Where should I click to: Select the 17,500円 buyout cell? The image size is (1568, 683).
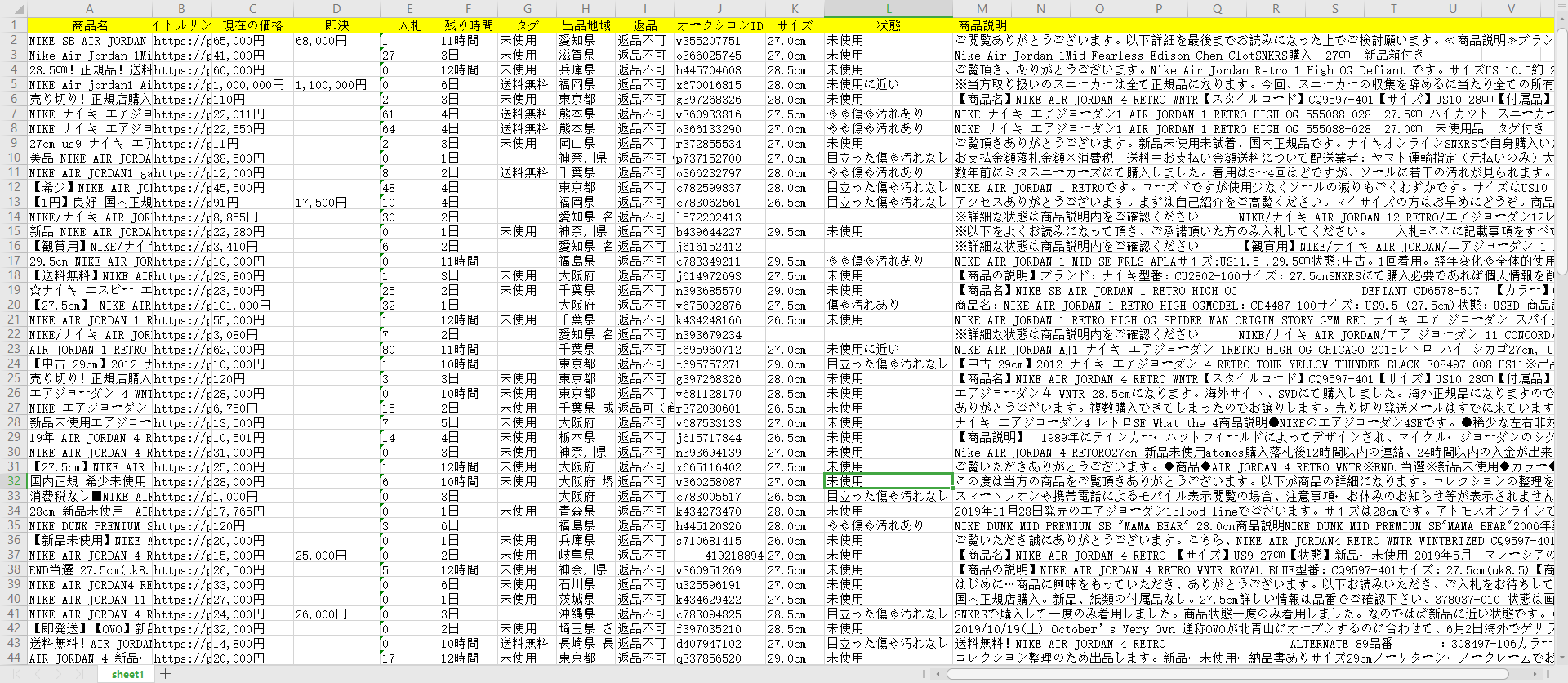tap(336, 202)
